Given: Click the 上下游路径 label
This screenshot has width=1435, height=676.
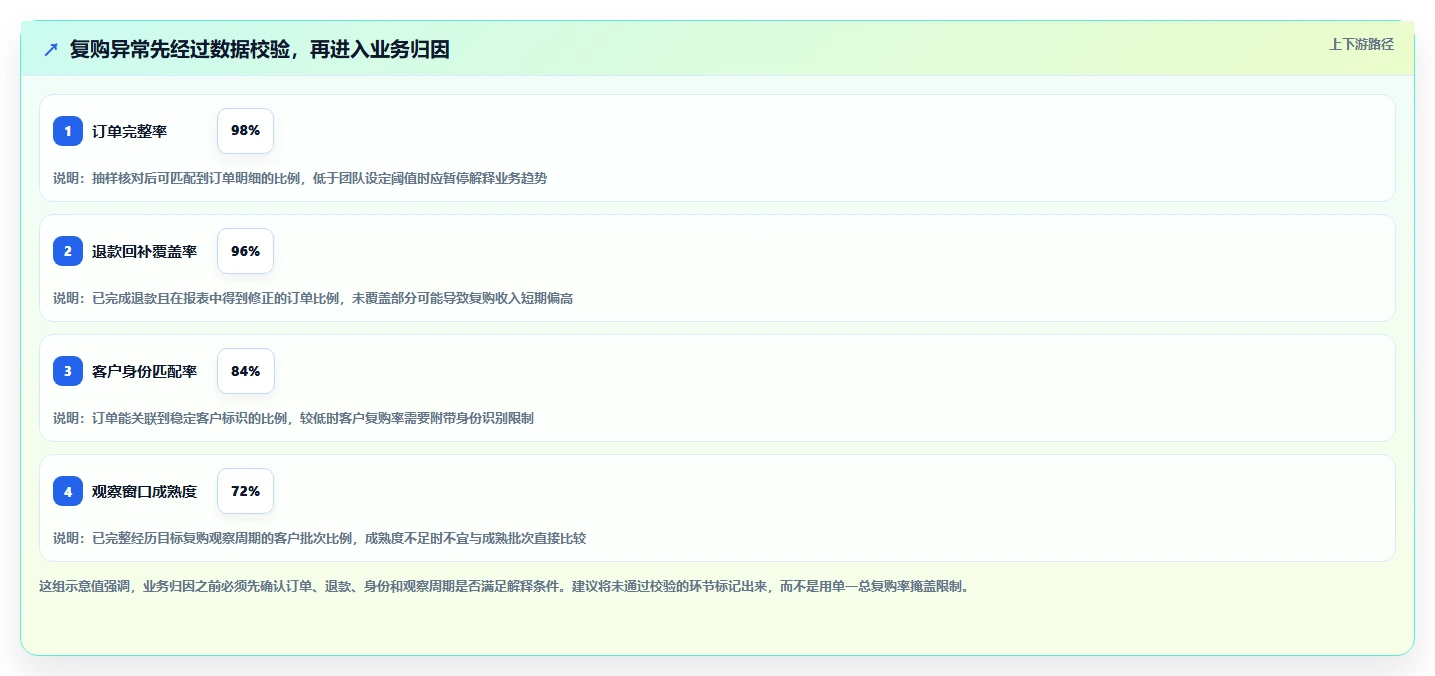Looking at the screenshot, I should point(1361,44).
